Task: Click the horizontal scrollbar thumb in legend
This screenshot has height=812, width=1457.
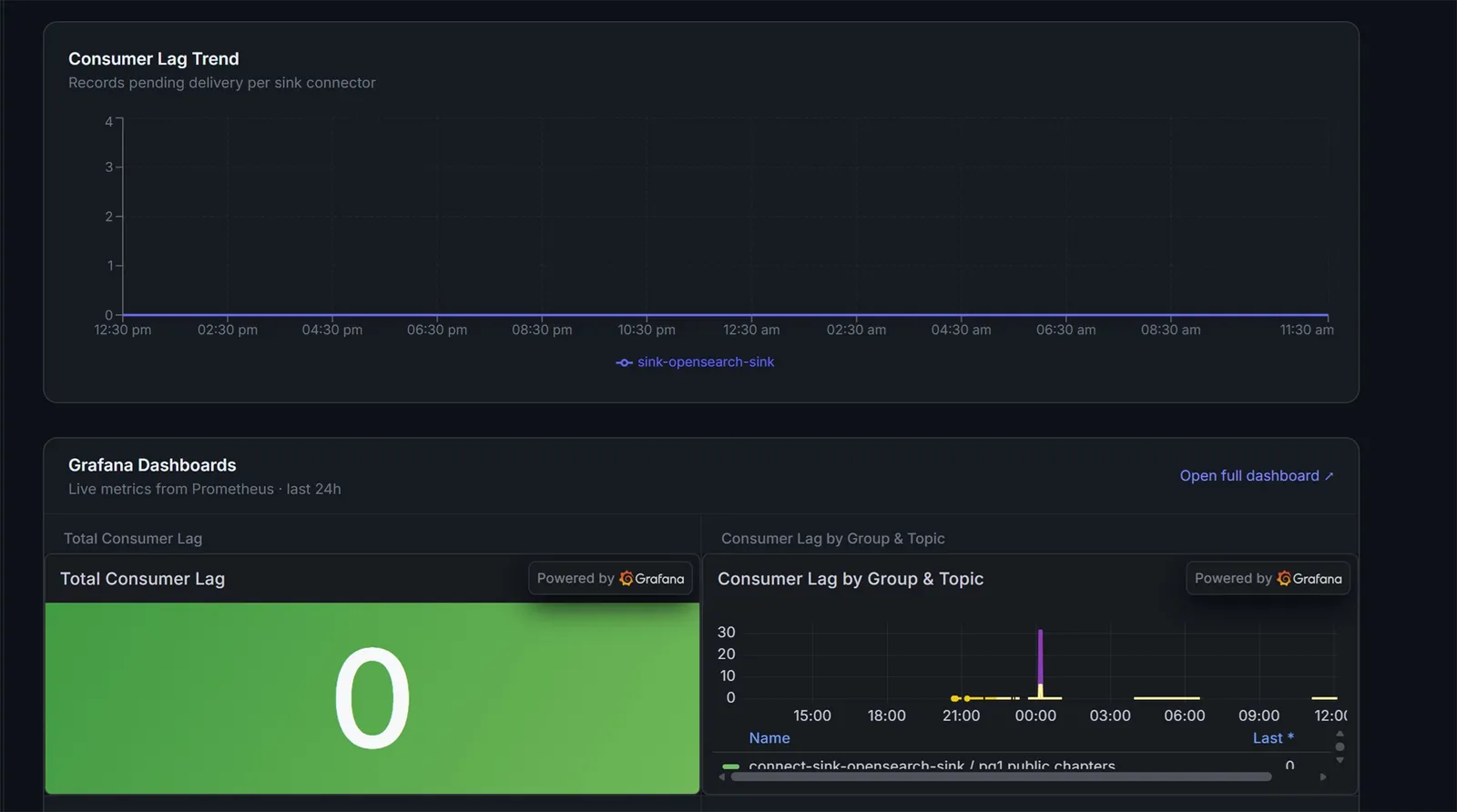Action: click(x=1002, y=776)
